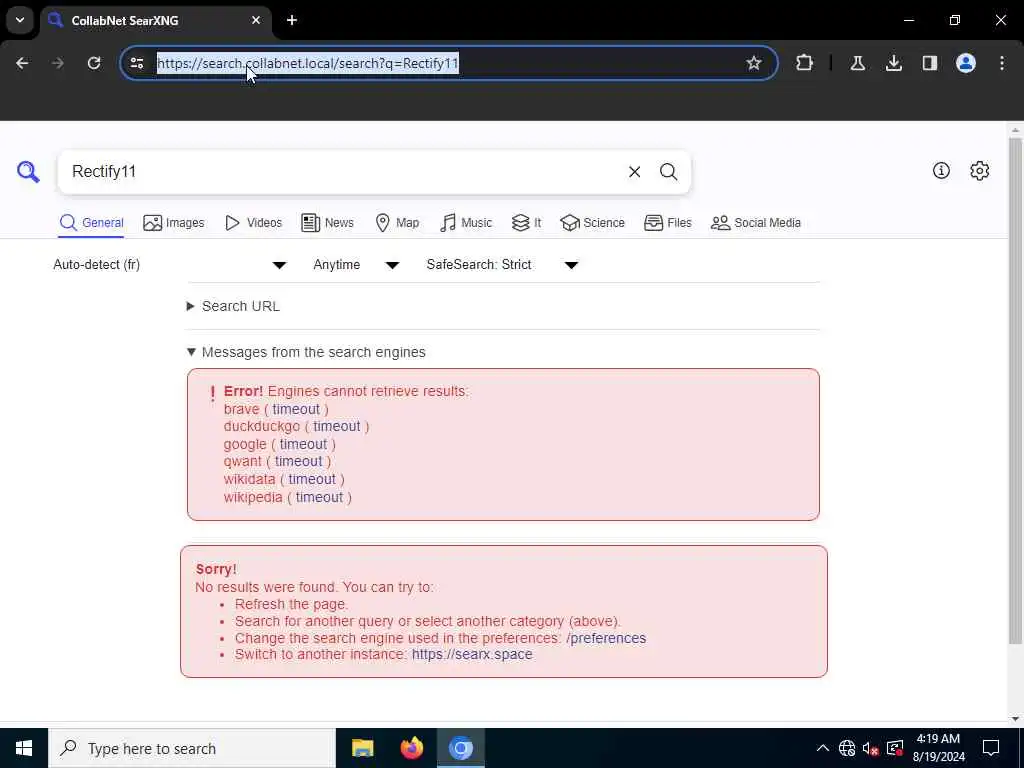Switch to the General category
Screen dimensions: 1024x768
(x=91, y=223)
